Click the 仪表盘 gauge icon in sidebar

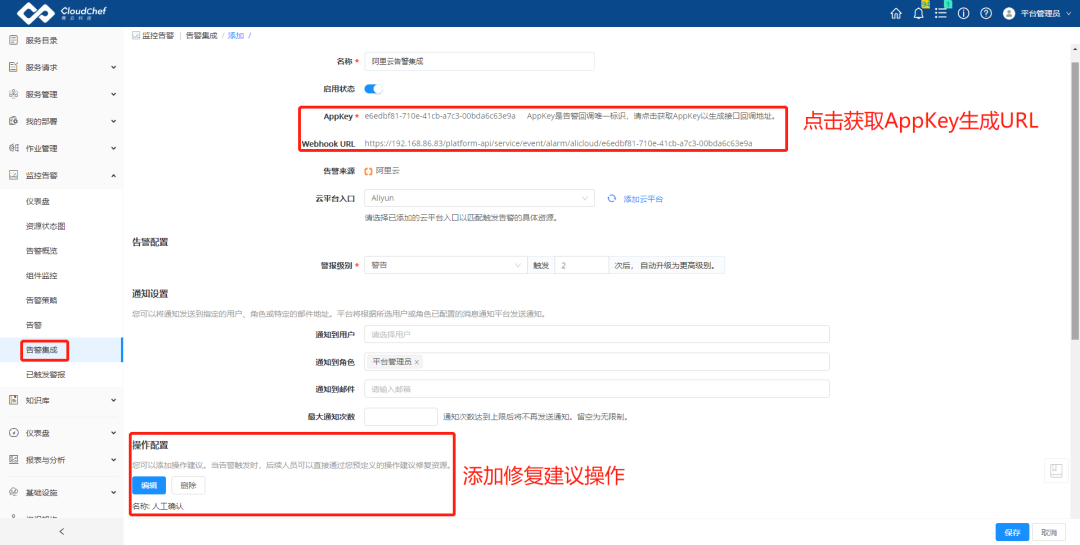coord(12,433)
